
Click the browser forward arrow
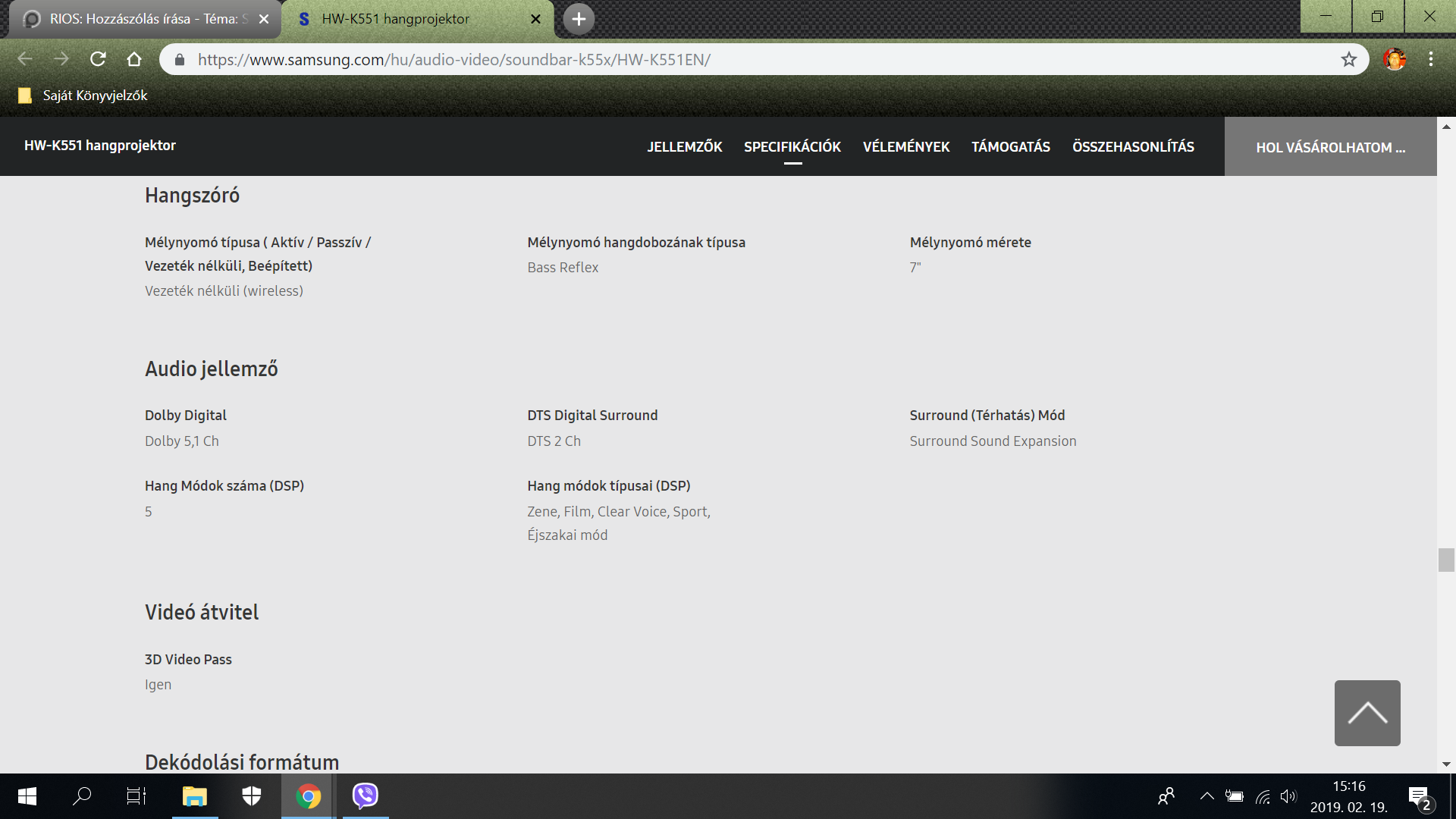61,59
